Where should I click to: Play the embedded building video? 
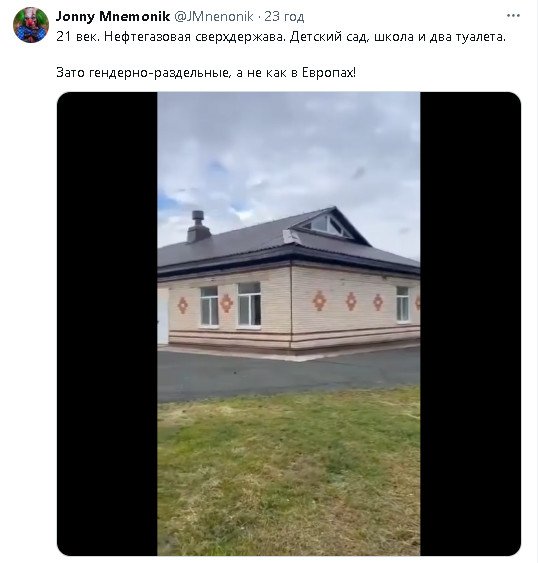click(289, 324)
